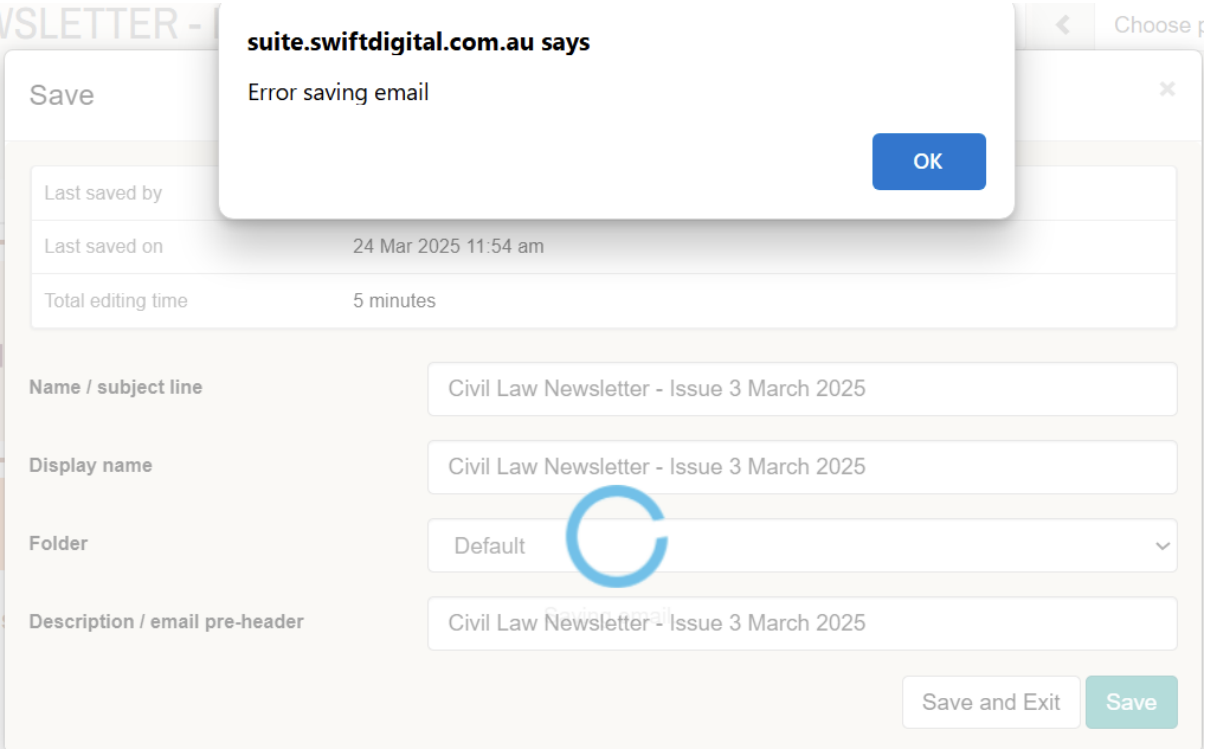The height and width of the screenshot is (752, 1206).
Task: Select the "Error saving email" message text
Action: coord(338,93)
